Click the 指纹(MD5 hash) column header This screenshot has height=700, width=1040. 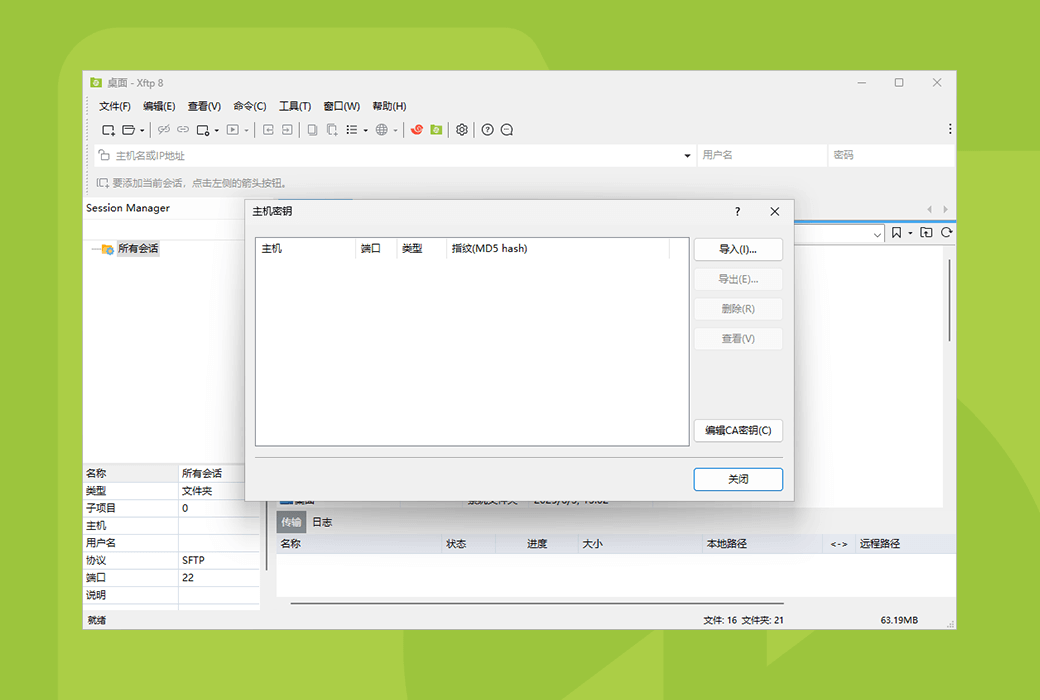pos(558,249)
